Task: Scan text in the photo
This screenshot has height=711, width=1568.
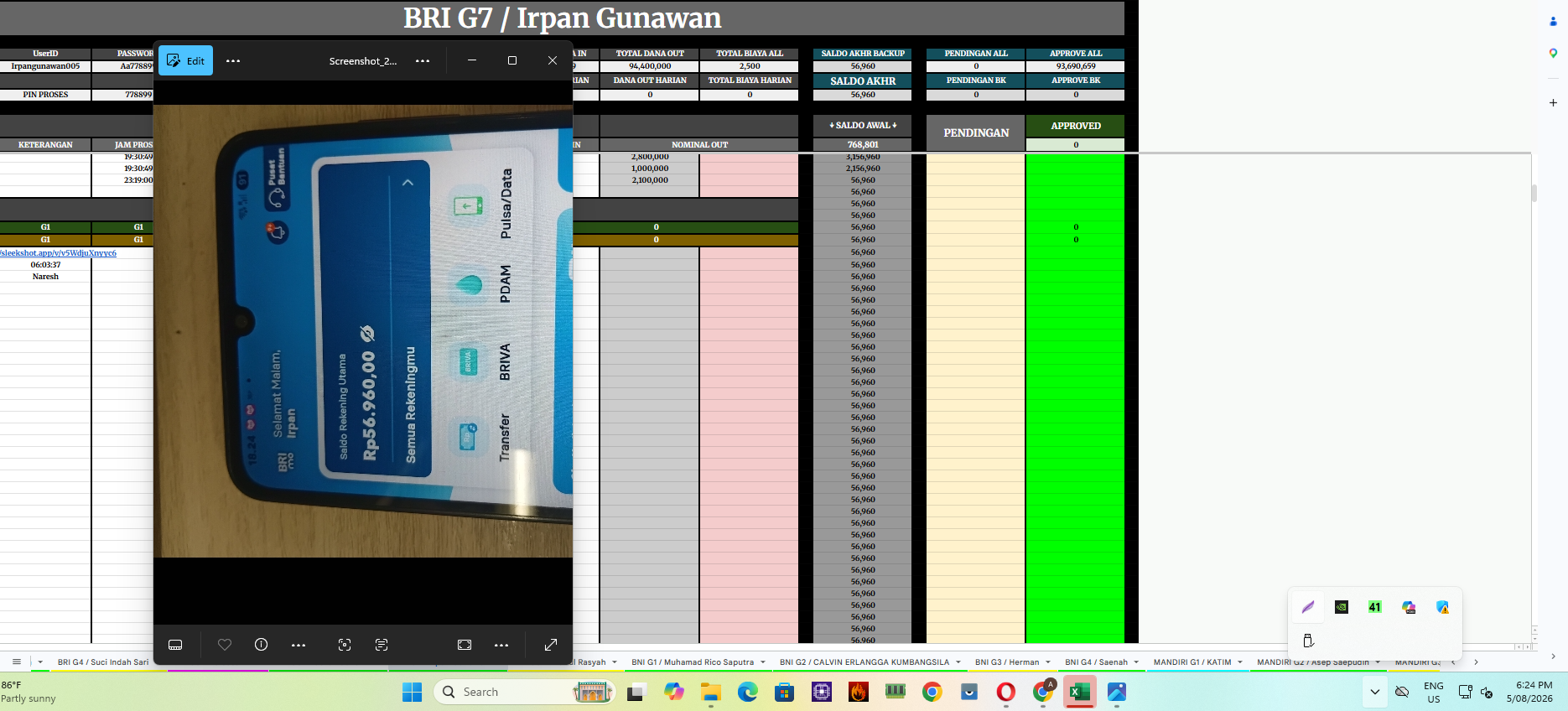Action: [382, 645]
